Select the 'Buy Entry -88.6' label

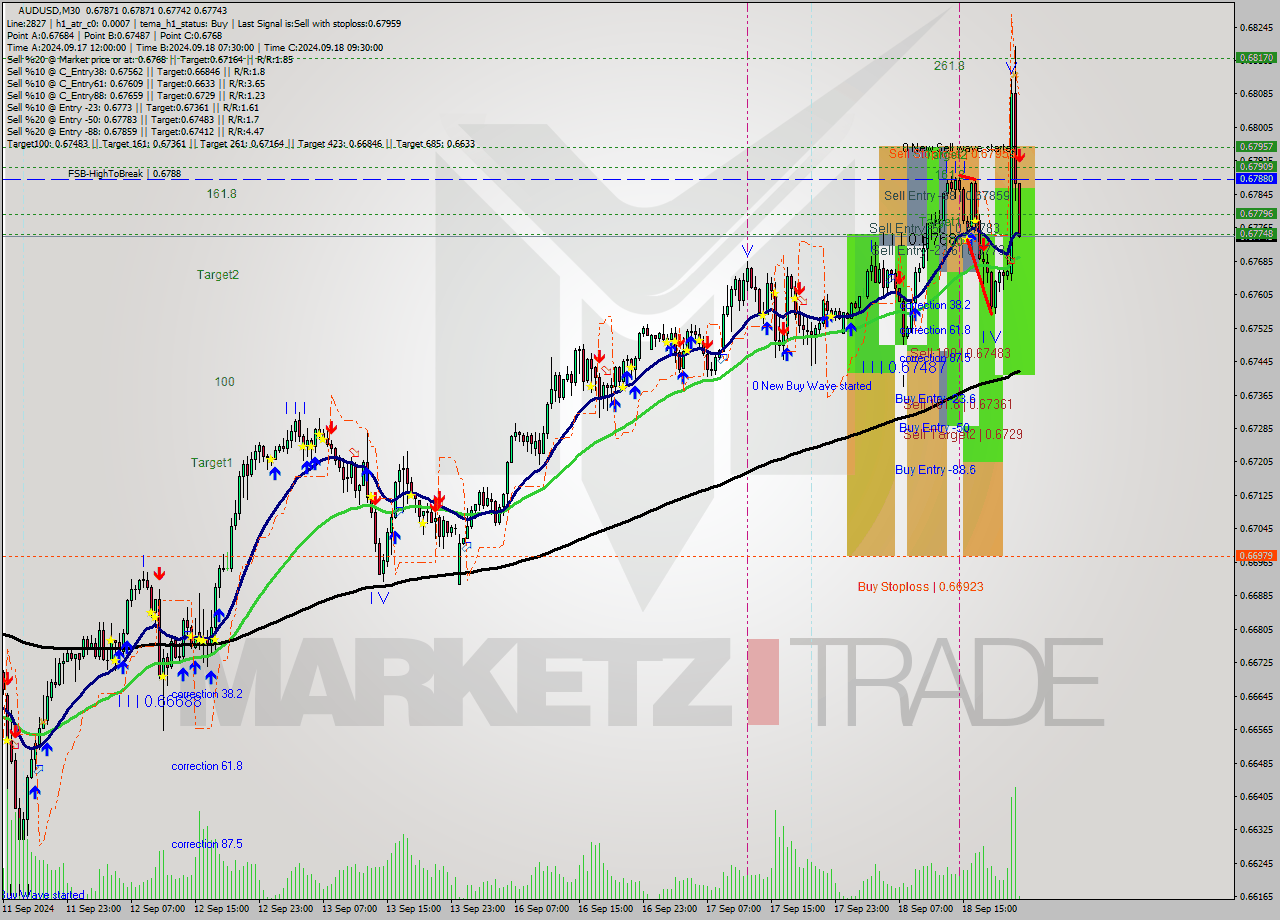tap(935, 470)
